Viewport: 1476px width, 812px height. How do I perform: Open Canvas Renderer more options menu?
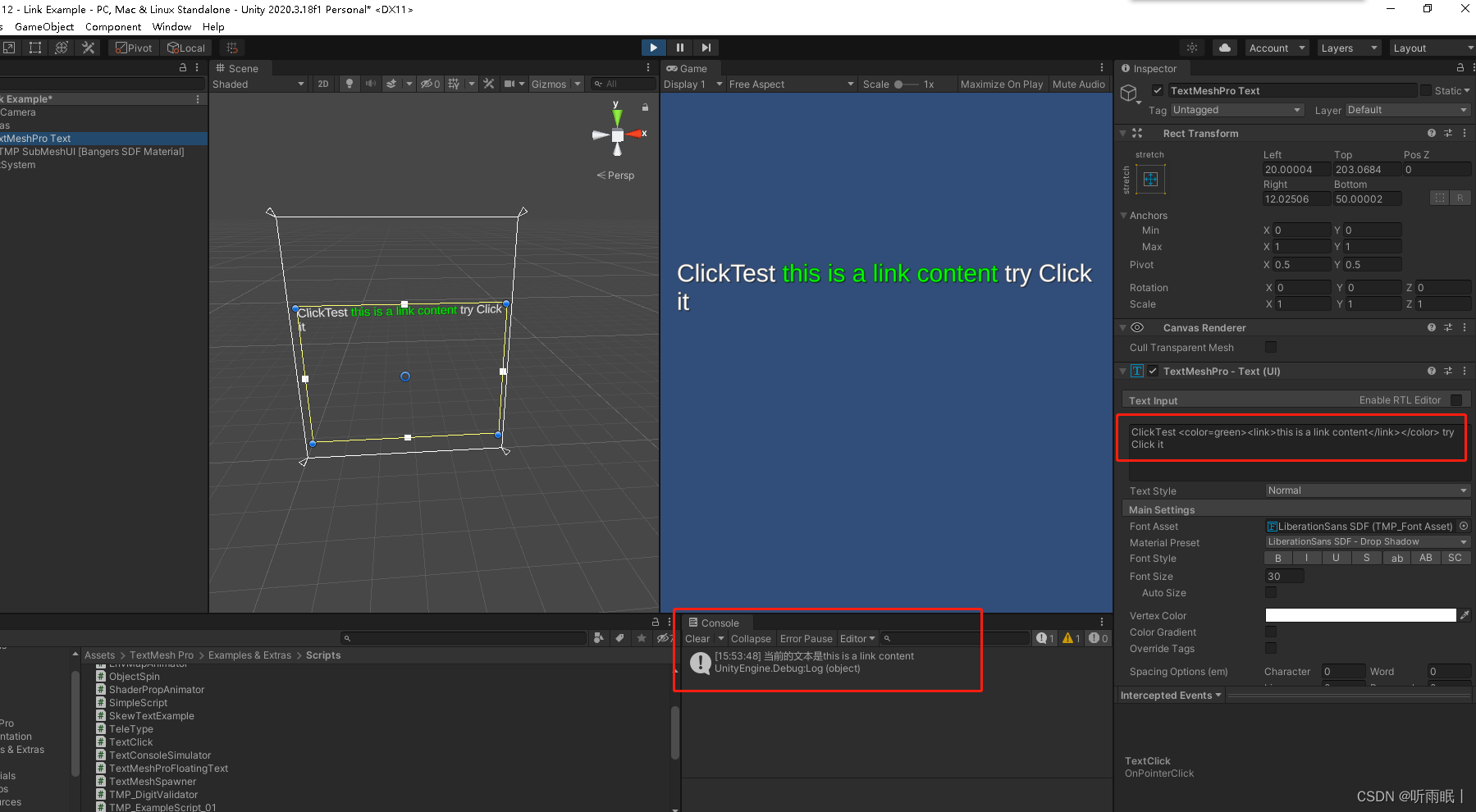click(x=1465, y=327)
